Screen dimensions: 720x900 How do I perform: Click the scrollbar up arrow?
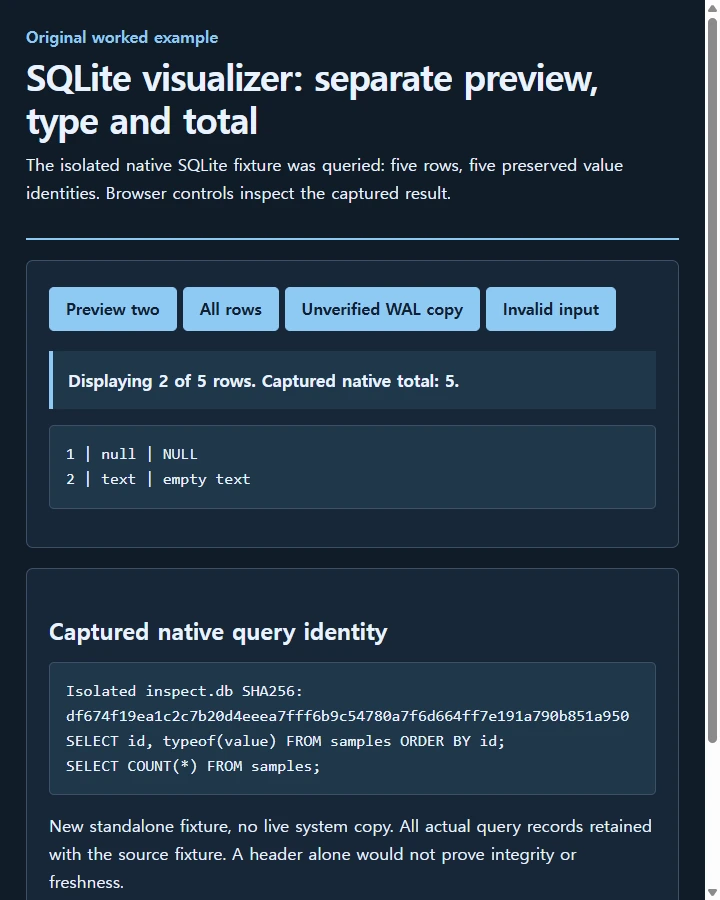tap(713, 7)
